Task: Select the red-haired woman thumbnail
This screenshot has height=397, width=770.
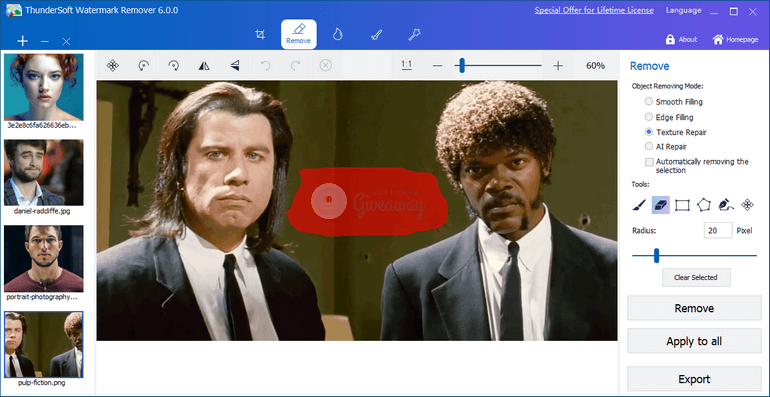Action: point(44,87)
